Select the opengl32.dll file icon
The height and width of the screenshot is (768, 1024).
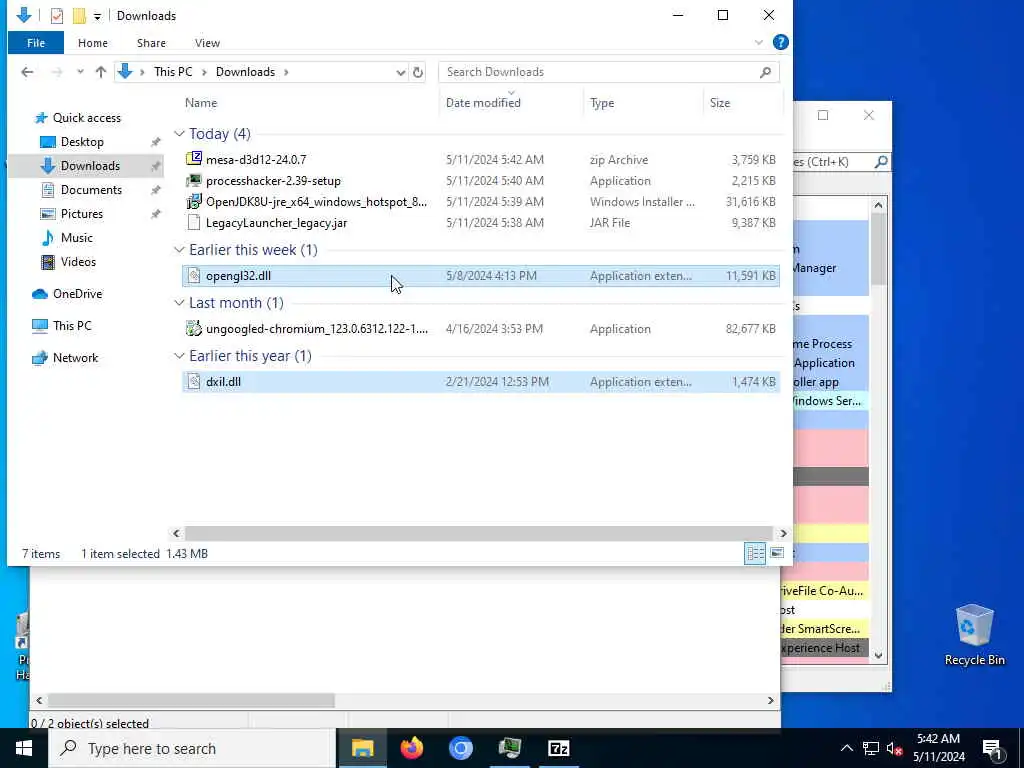point(193,276)
